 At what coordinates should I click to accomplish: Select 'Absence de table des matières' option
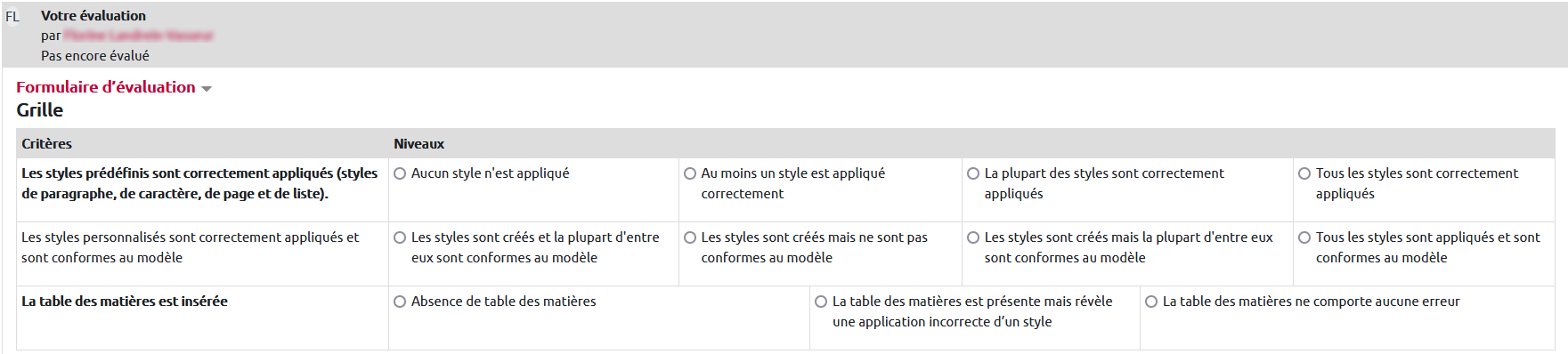400,302
